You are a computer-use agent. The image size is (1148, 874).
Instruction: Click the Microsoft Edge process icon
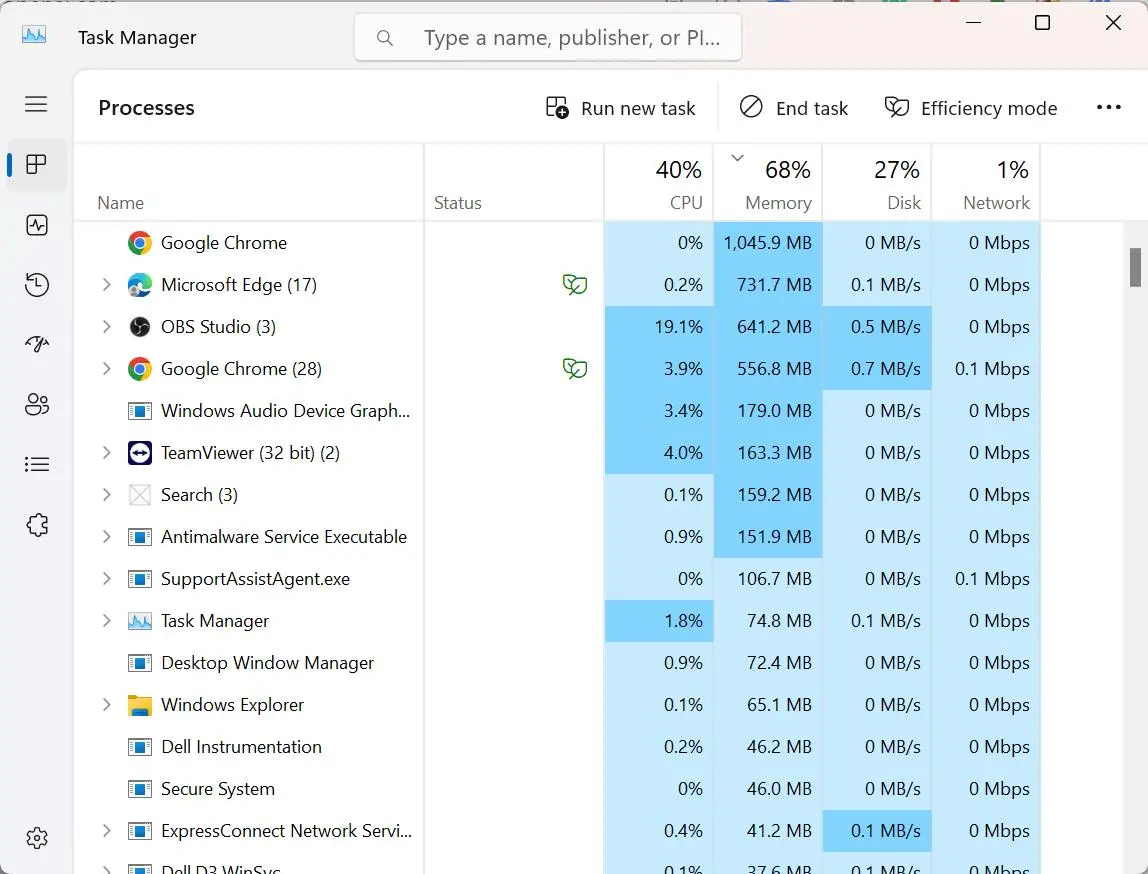[139, 285]
